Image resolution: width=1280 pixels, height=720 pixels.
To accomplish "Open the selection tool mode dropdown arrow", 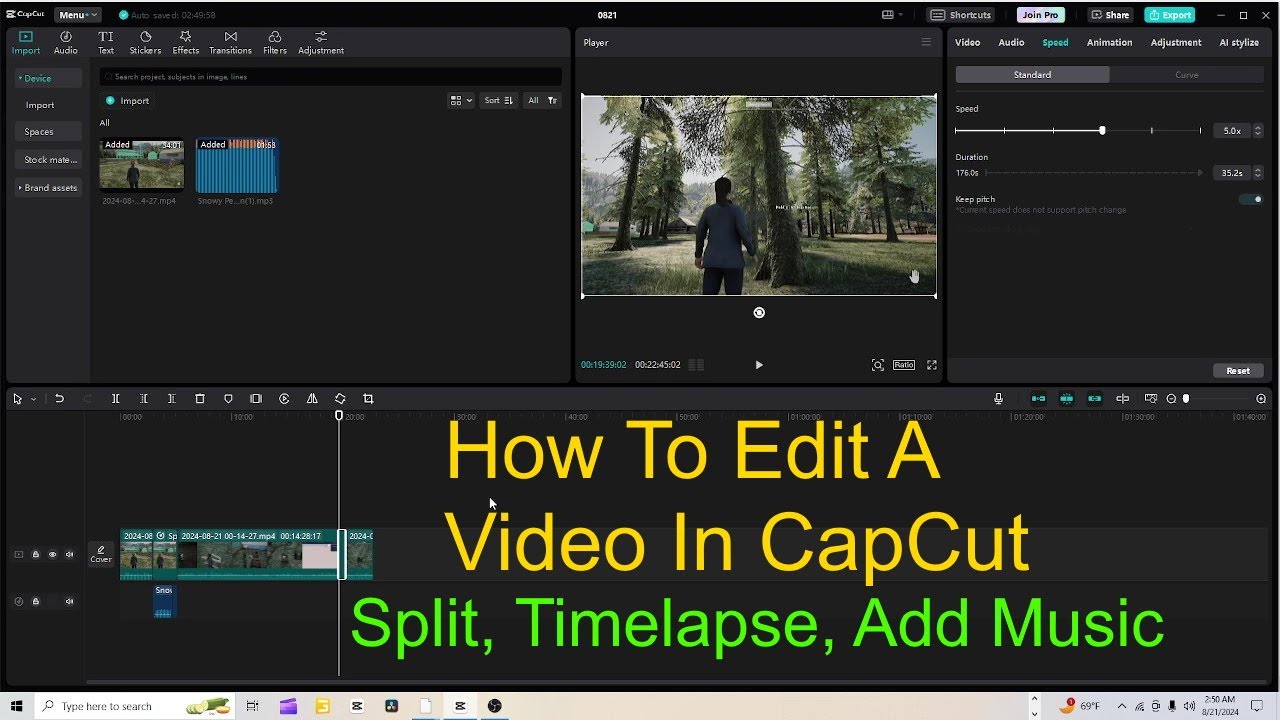I will [33, 399].
